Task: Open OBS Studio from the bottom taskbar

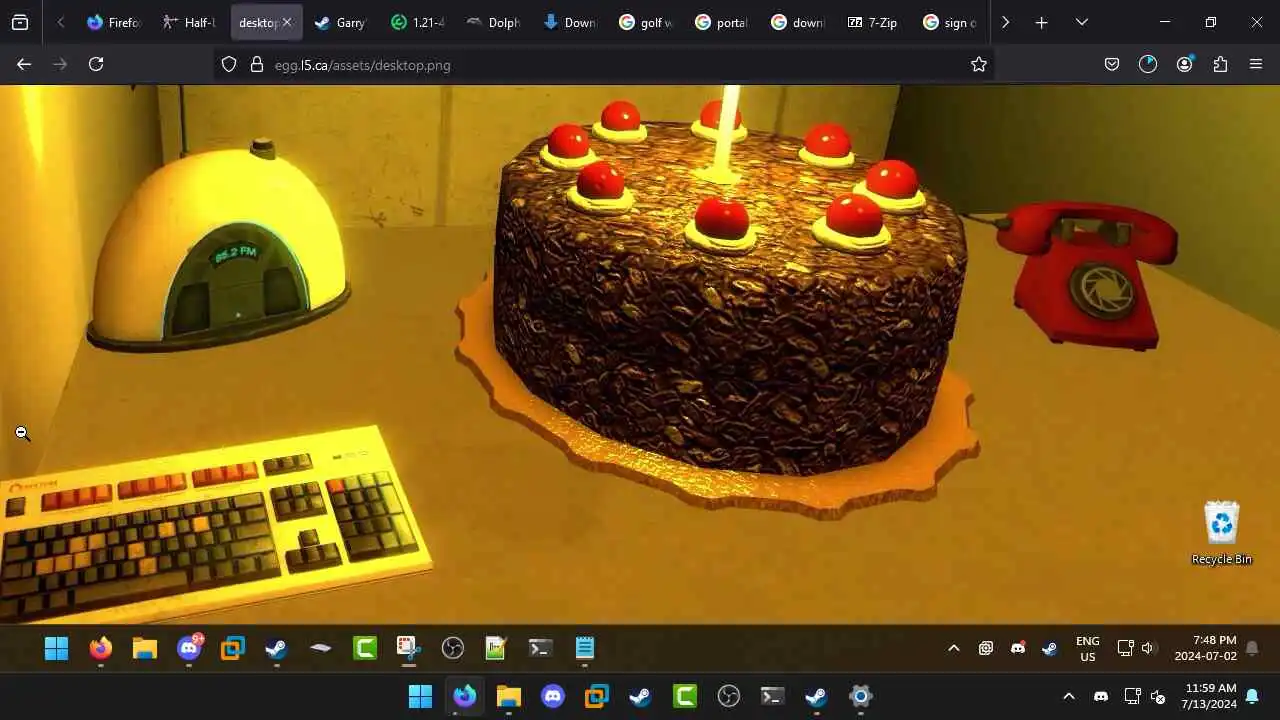Action: pyautogui.click(x=729, y=696)
